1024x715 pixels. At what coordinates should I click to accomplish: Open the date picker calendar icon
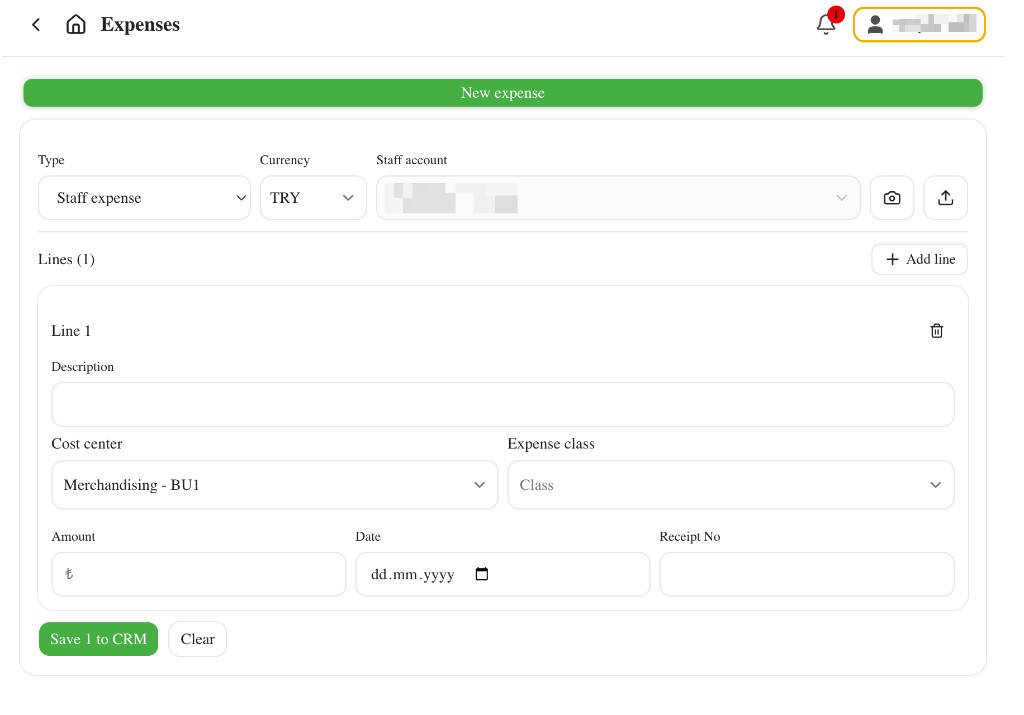pos(482,574)
